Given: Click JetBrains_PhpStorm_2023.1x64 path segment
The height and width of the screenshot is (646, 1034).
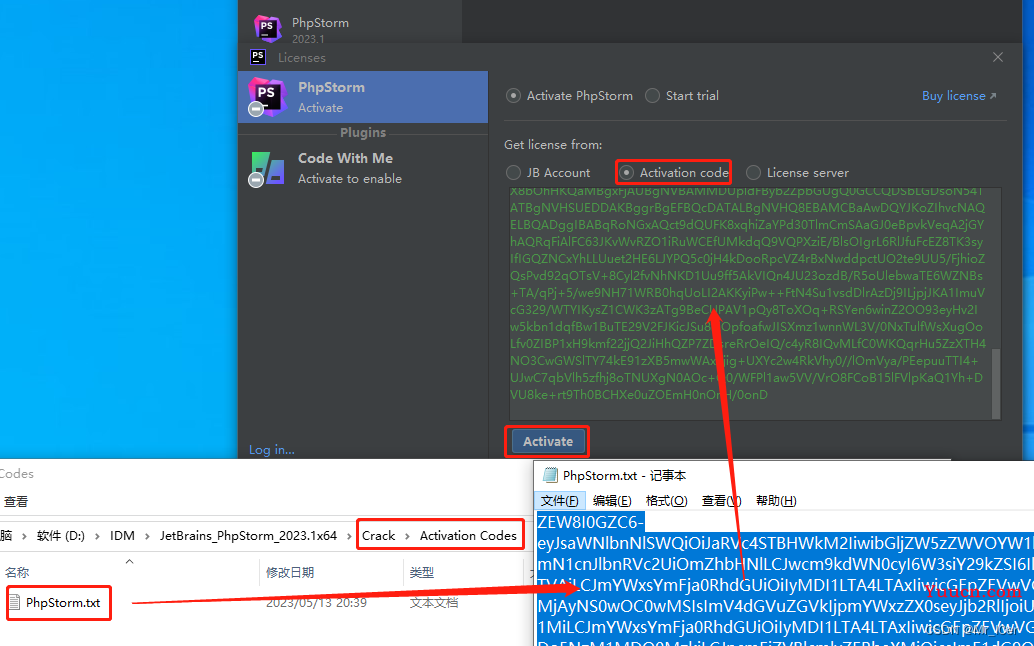Looking at the screenshot, I should 249,535.
